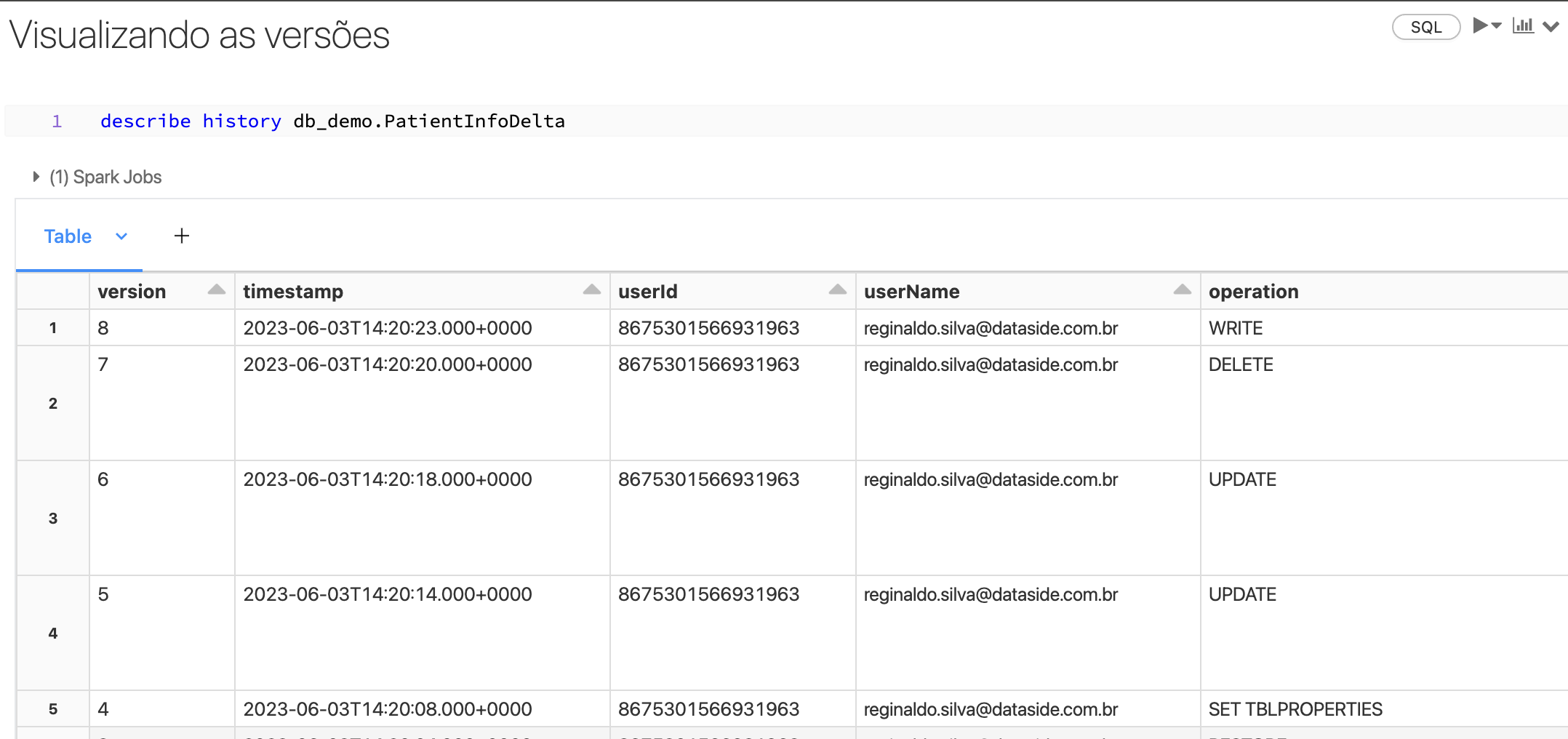
Task: Click row number 3 in the table
Action: pyautogui.click(x=53, y=518)
